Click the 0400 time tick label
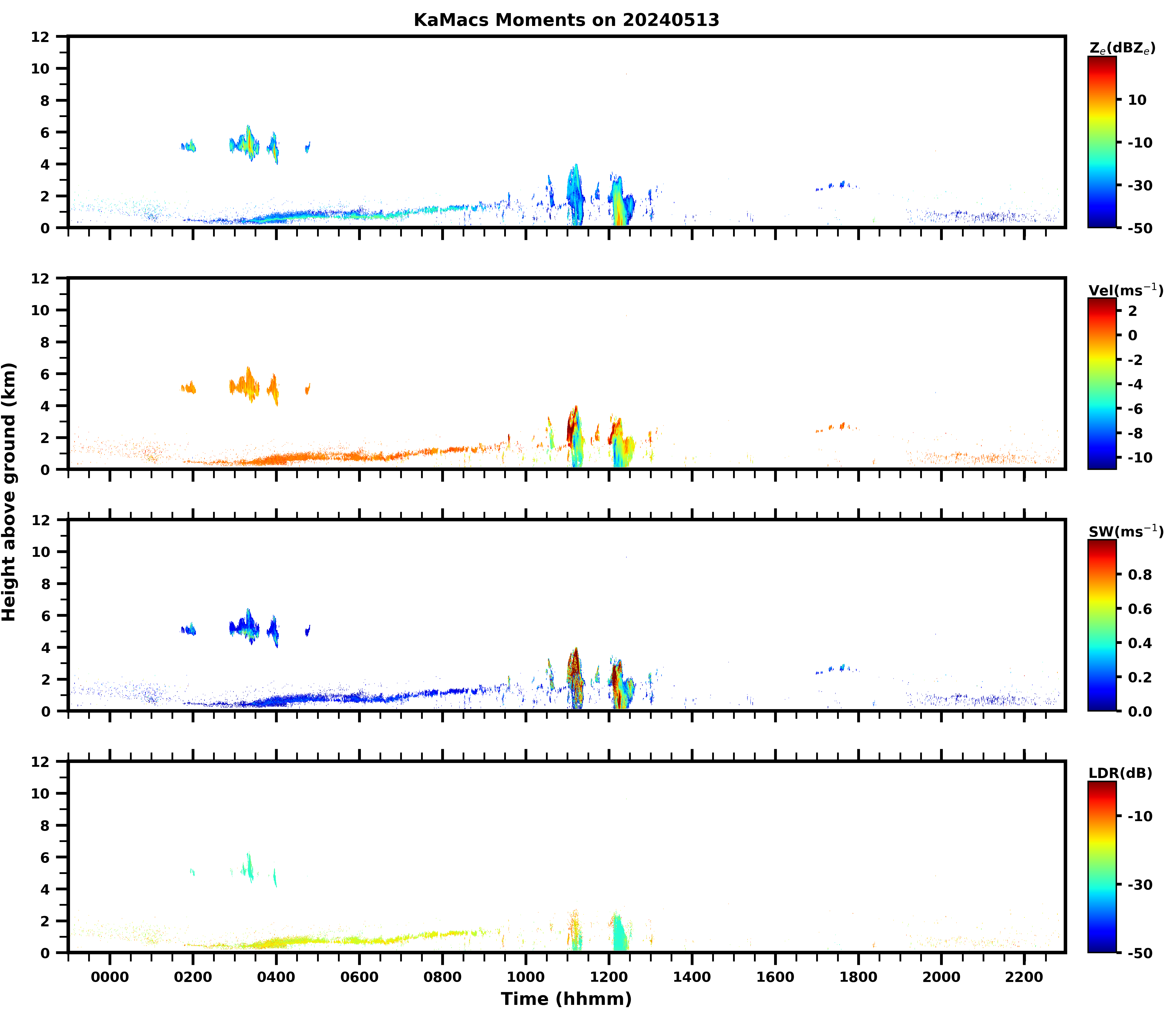 [276, 978]
